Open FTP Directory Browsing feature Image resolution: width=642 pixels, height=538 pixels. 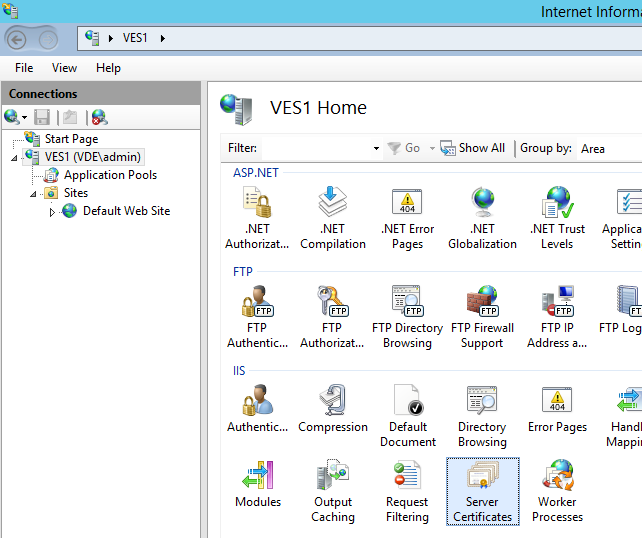tap(407, 316)
